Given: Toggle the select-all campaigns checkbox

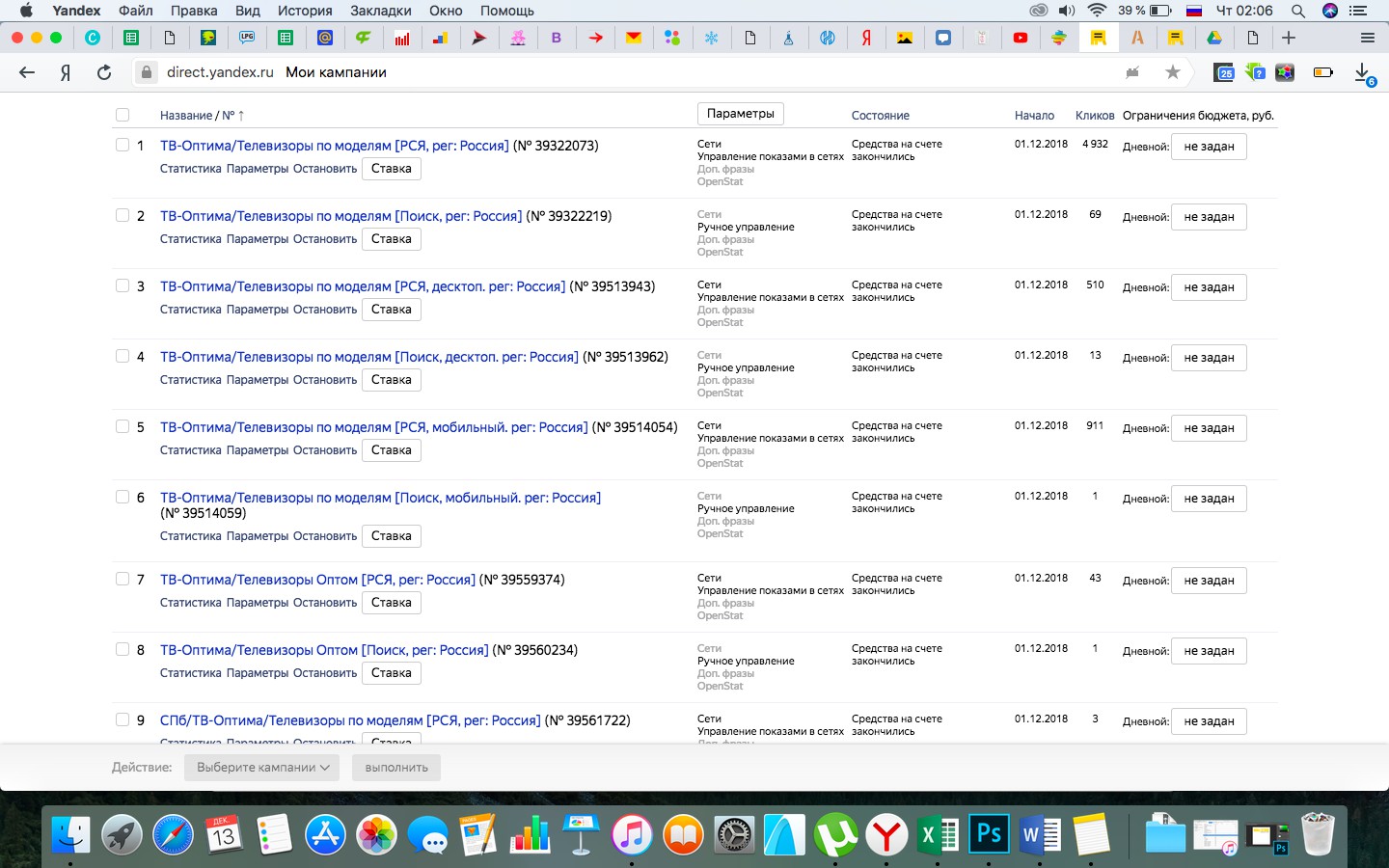Looking at the screenshot, I should (x=123, y=115).
